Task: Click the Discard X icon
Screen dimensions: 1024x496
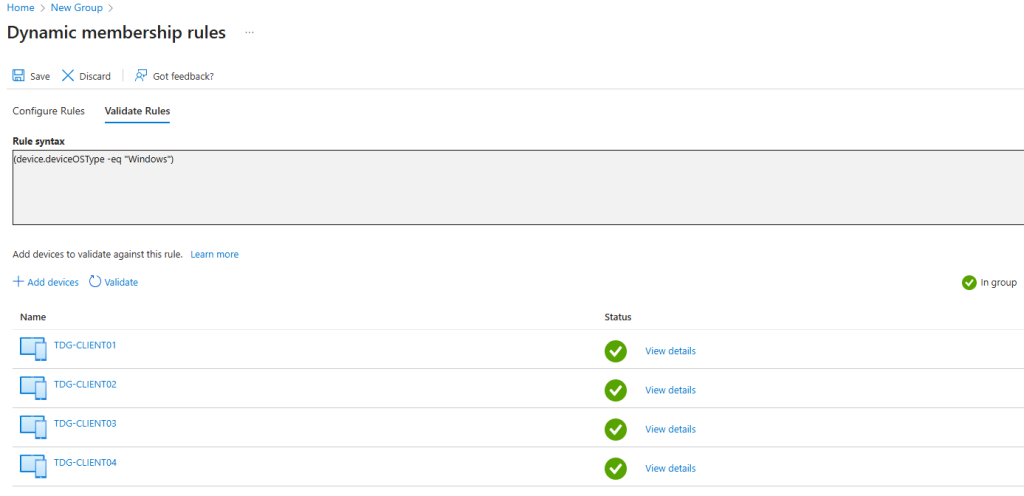Action: pos(68,76)
